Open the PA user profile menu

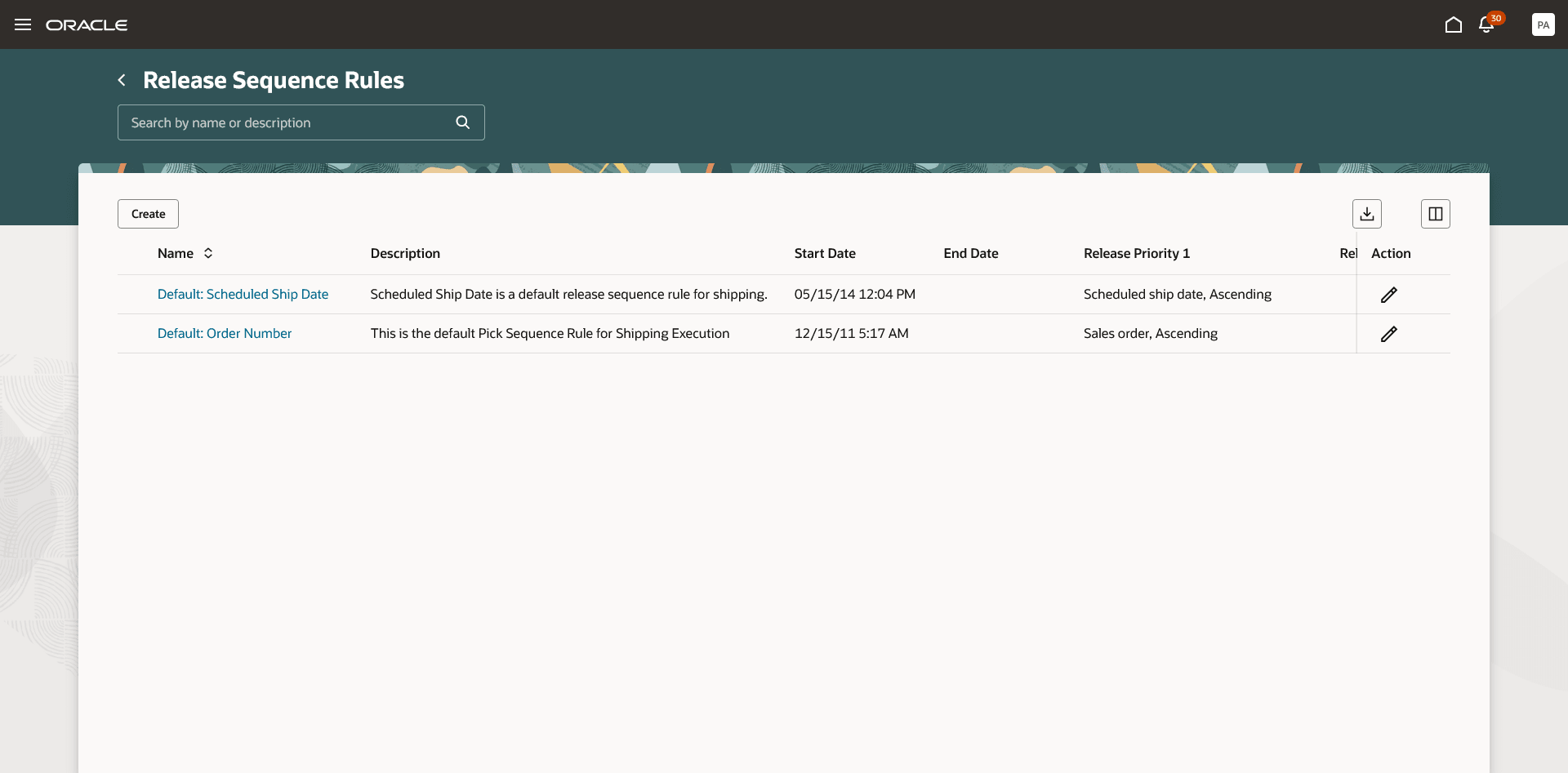click(x=1543, y=24)
